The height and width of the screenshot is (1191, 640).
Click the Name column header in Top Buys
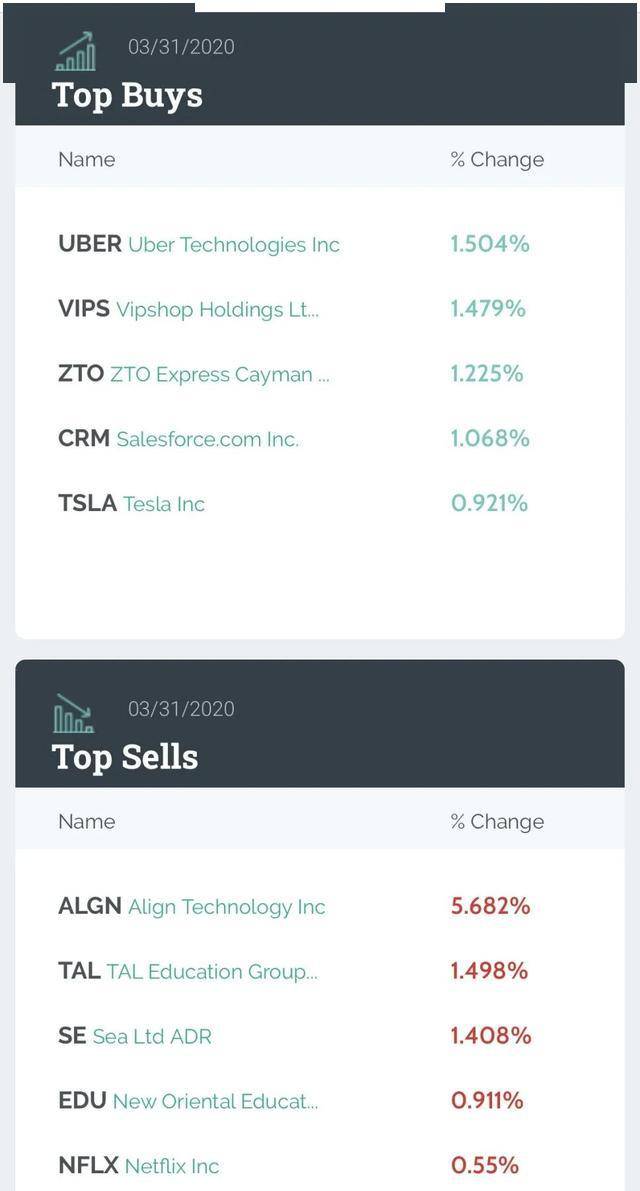[87, 160]
